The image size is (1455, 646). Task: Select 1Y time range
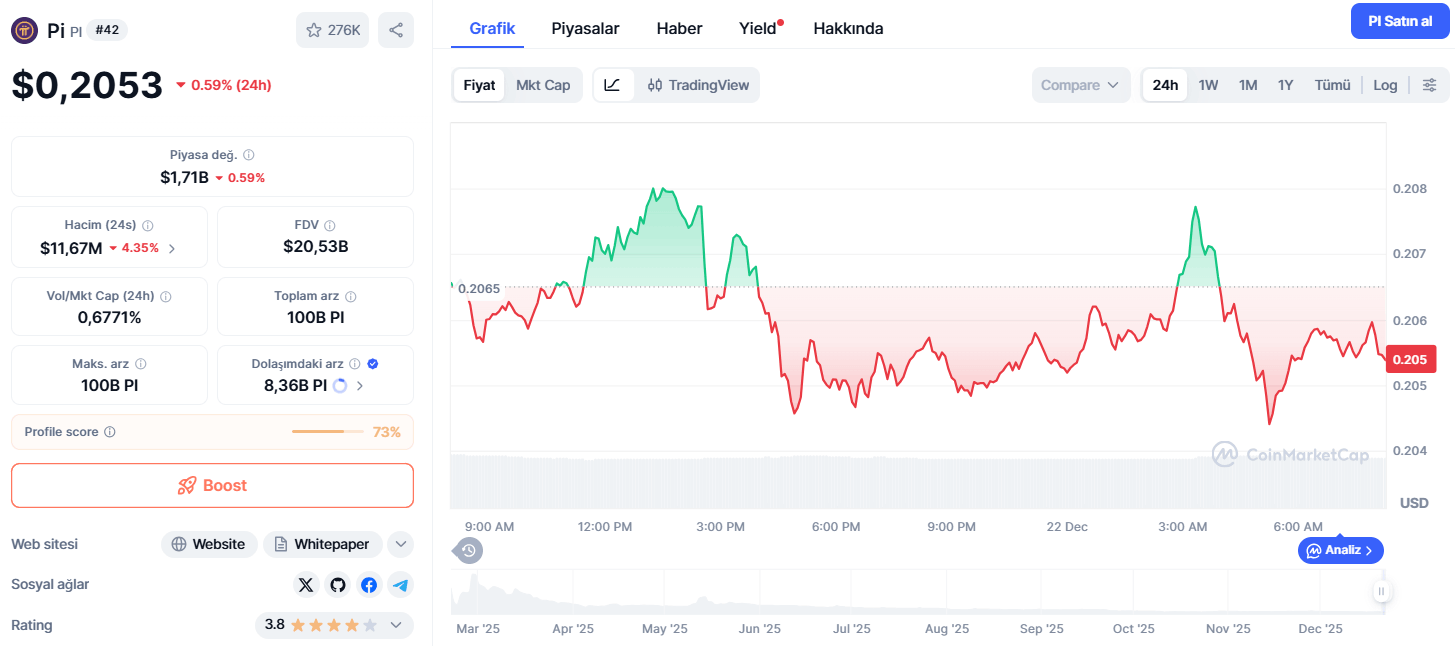(1286, 85)
